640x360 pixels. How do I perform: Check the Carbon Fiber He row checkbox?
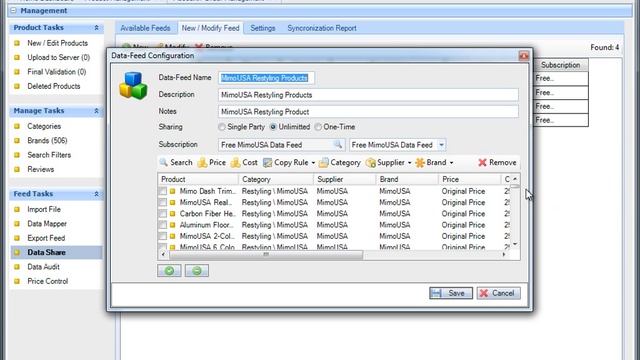[x=163, y=213]
